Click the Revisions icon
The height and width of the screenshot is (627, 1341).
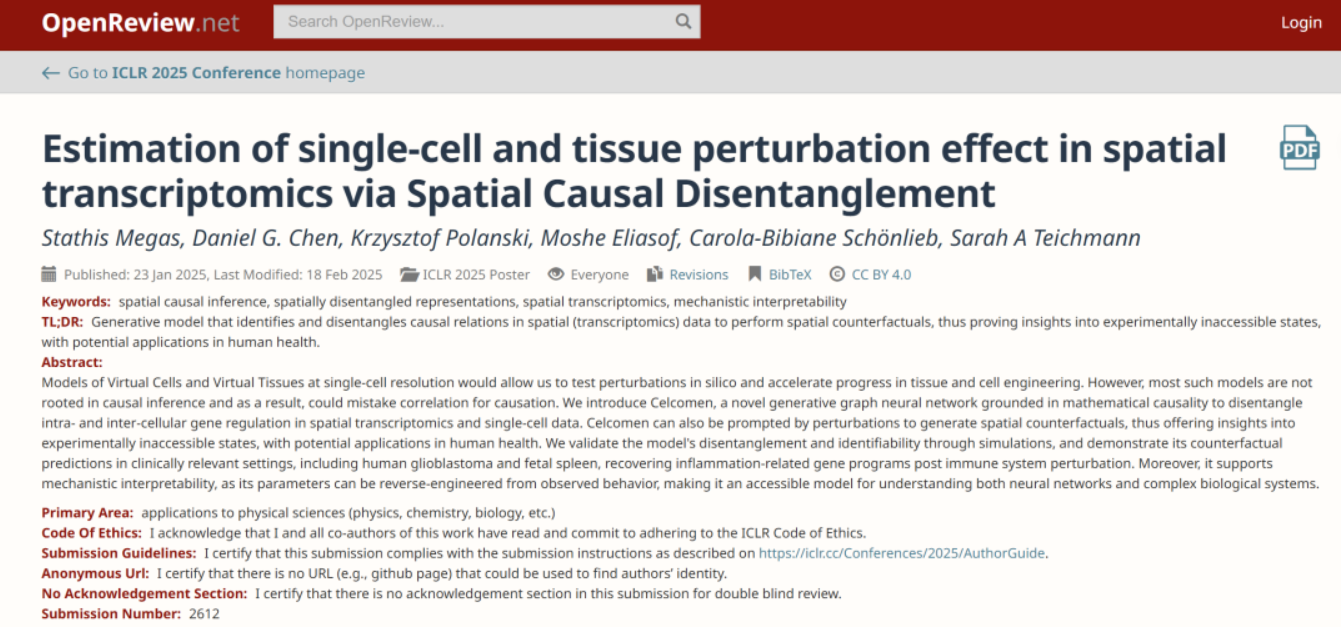click(655, 274)
